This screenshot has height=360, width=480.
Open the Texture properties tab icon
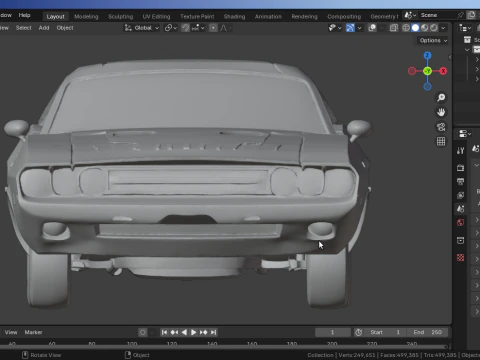461,257
